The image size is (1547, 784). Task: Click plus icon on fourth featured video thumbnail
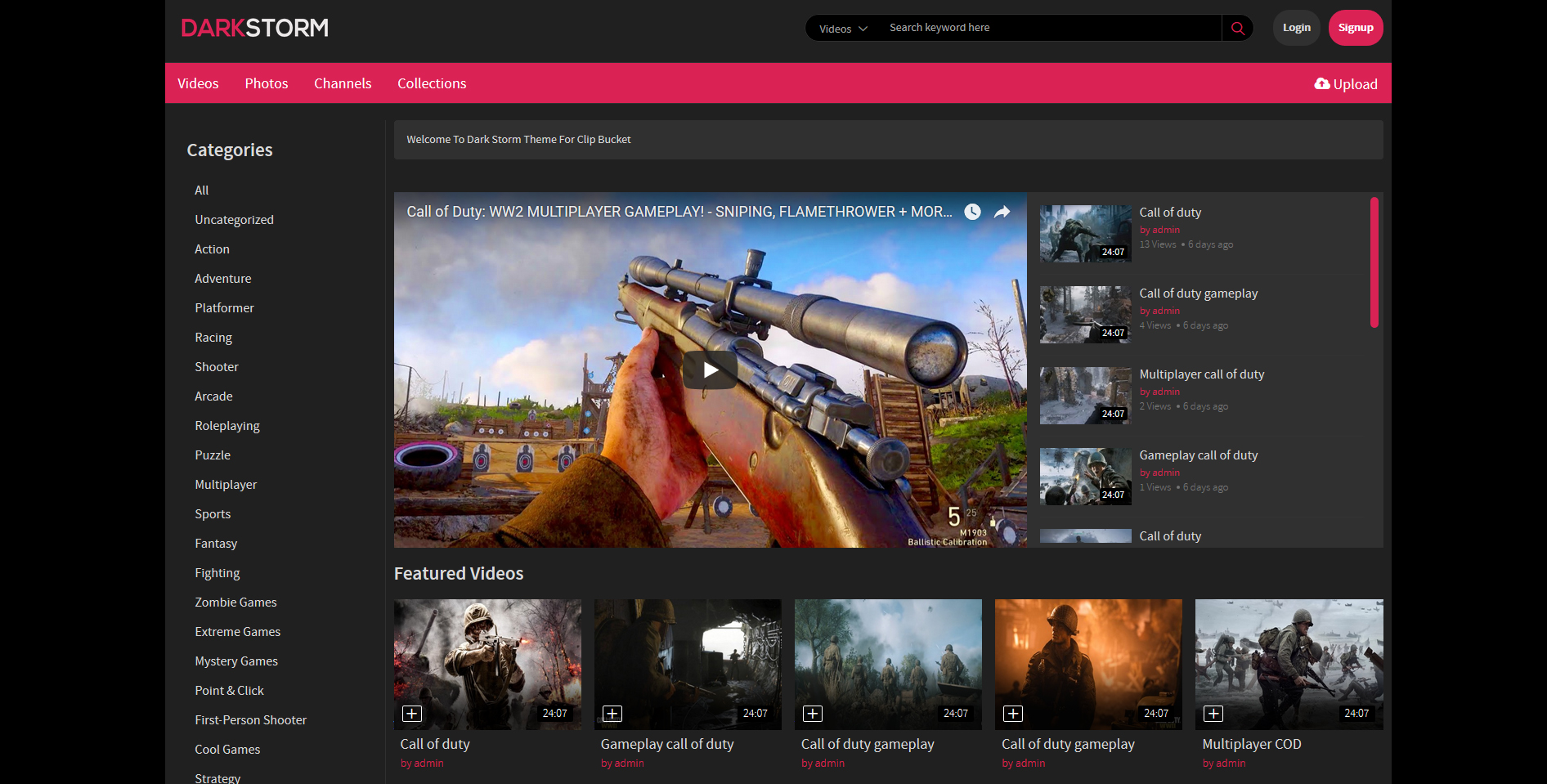(1013, 714)
